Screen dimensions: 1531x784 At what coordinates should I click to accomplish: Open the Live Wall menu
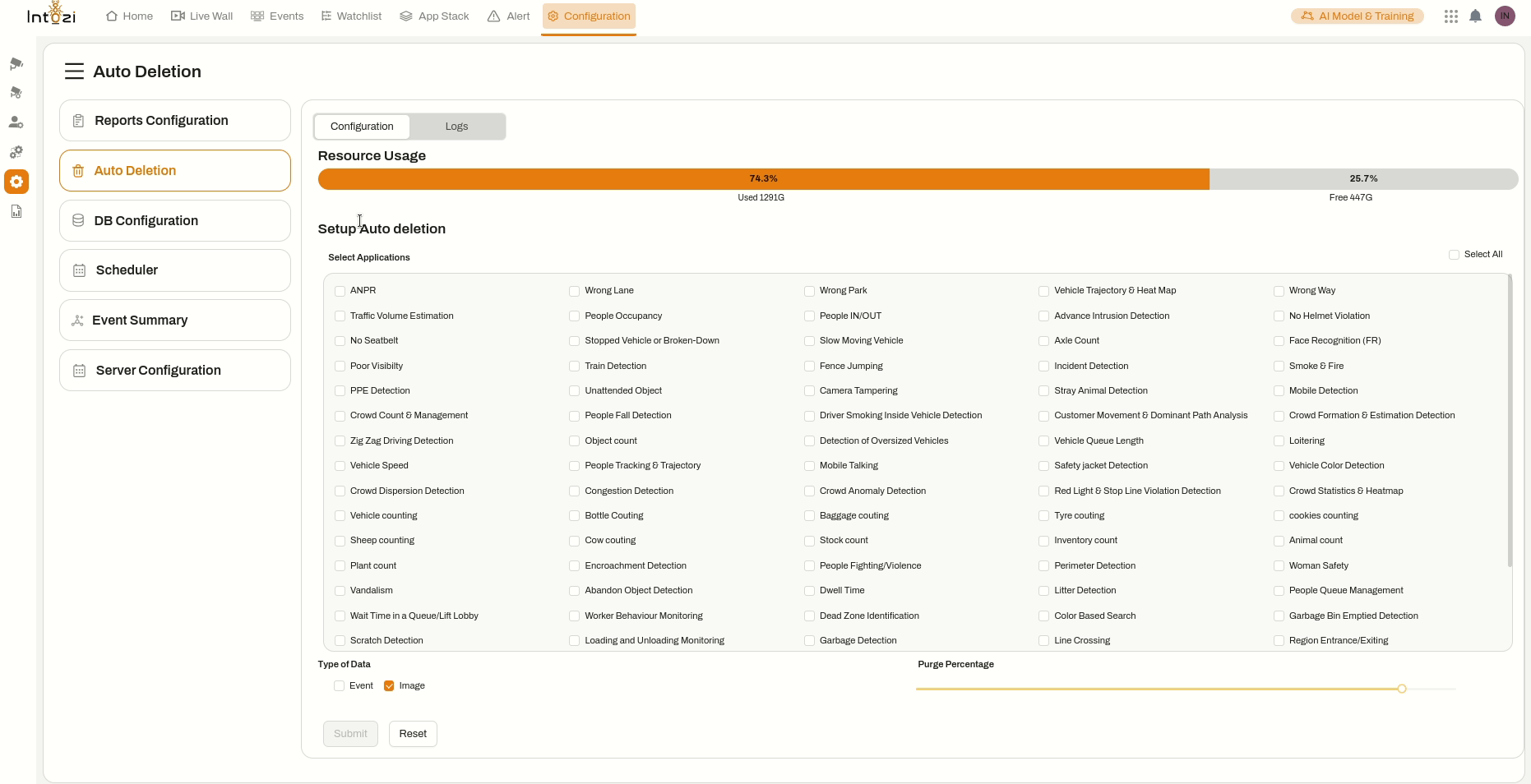201,16
